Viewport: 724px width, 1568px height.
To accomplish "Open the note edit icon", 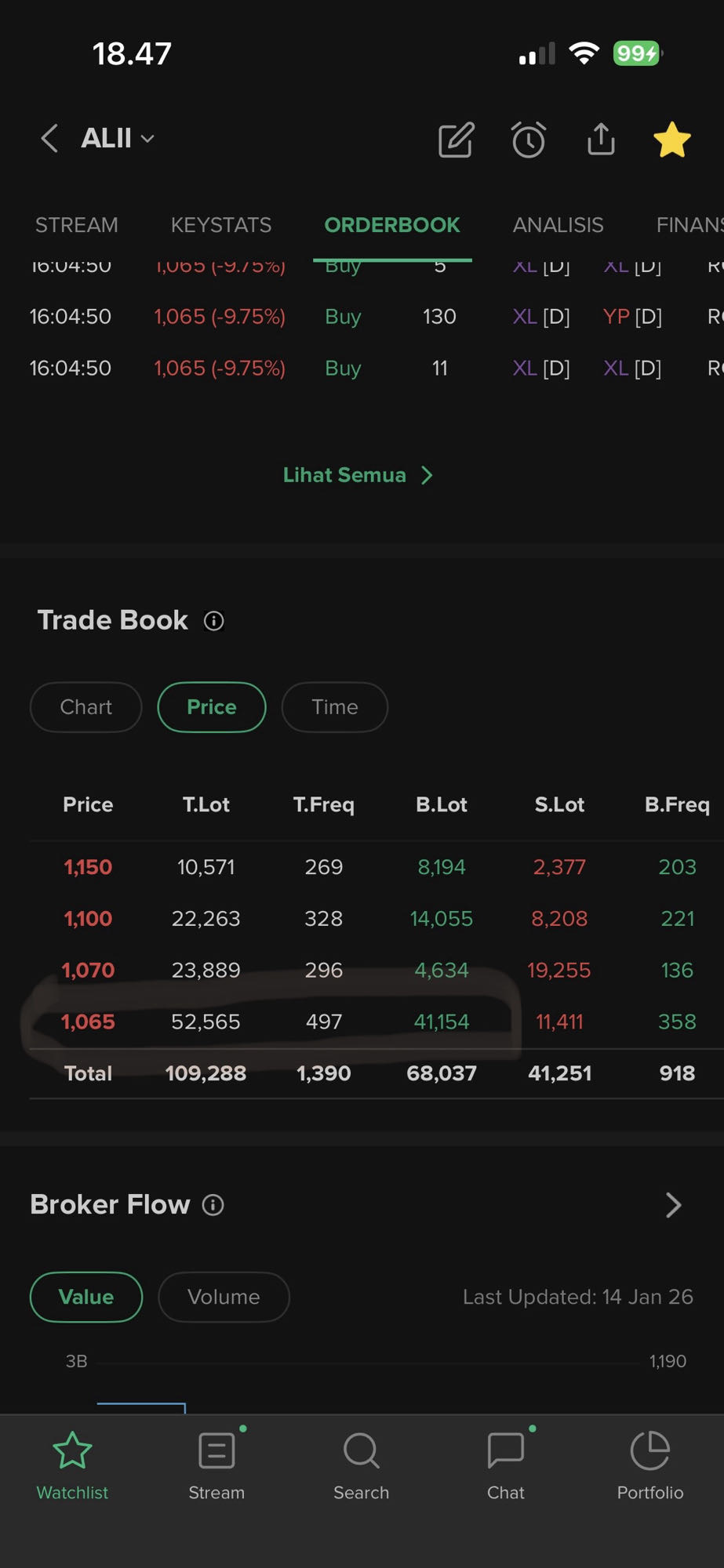I will click(456, 140).
